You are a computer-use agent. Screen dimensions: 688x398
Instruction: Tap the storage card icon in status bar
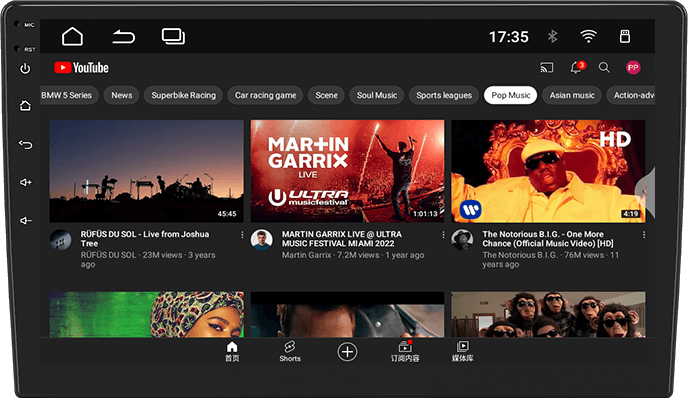625,36
